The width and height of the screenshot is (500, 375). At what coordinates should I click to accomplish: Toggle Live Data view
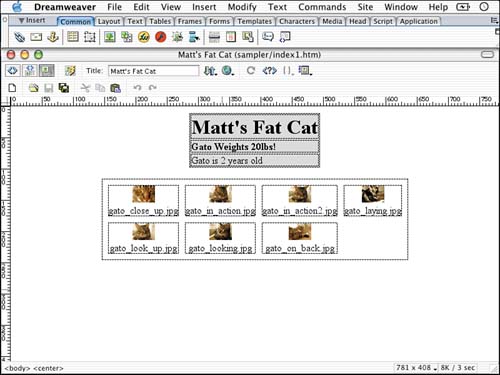[x=70, y=71]
